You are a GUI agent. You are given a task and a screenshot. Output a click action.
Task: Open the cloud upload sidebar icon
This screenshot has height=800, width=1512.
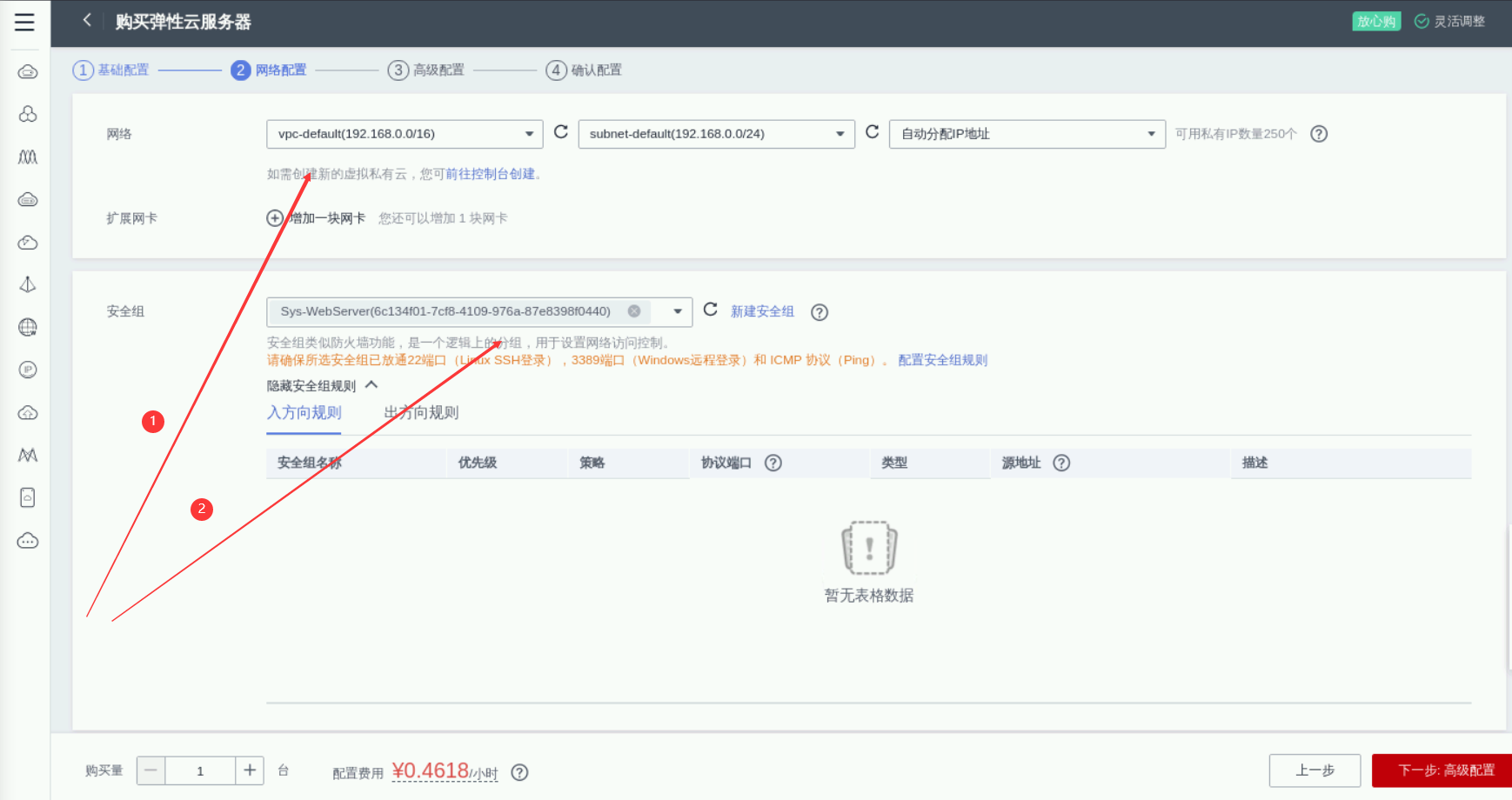tap(28, 412)
